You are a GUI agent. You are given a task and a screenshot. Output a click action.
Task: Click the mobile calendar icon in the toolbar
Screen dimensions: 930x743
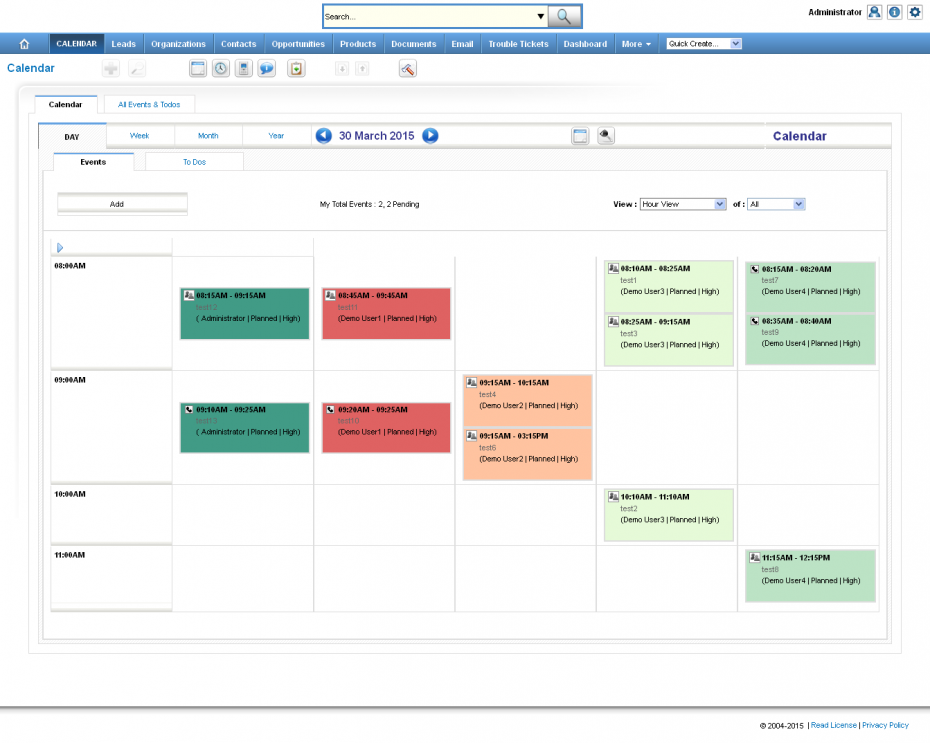point(243,68)
